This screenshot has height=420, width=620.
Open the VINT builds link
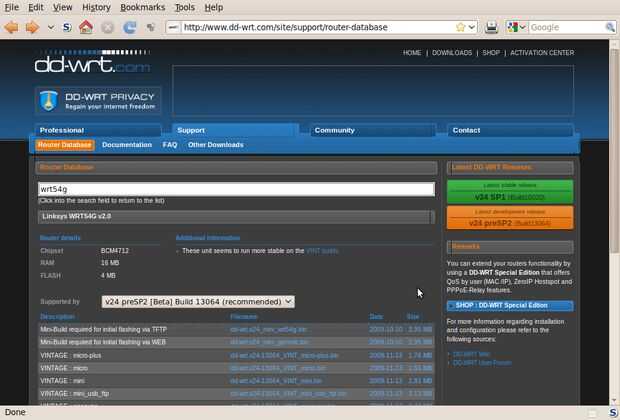pos(322,251)
